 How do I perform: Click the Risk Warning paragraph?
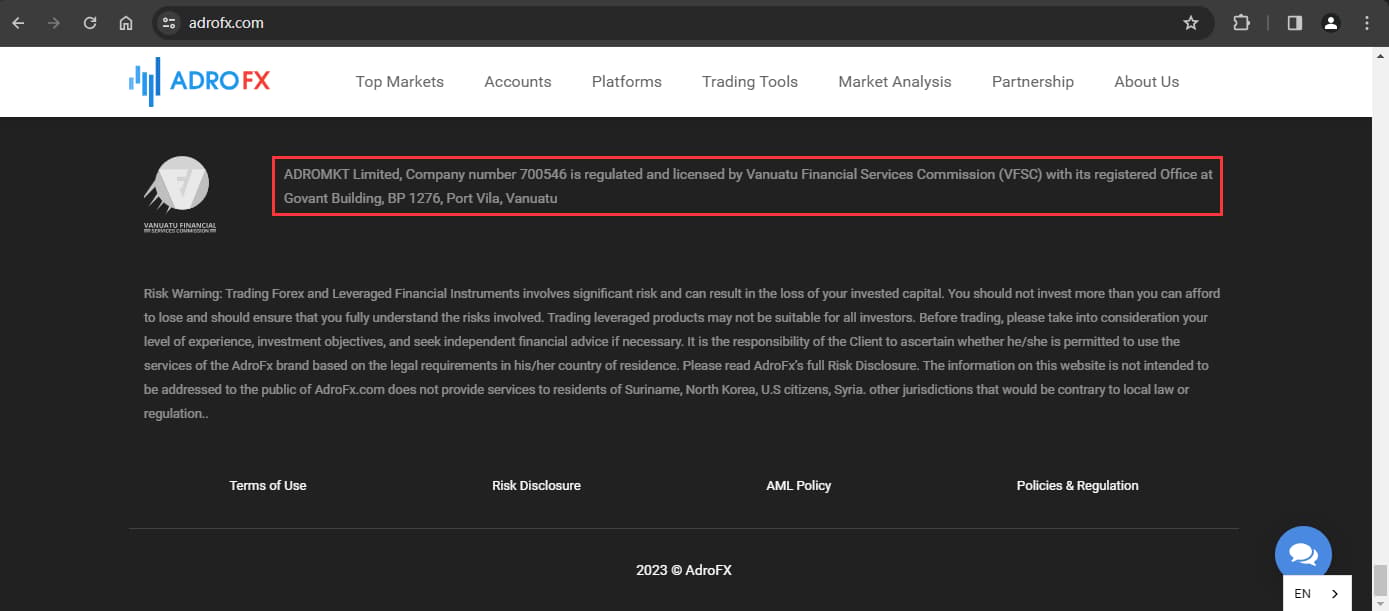(682, 354)
